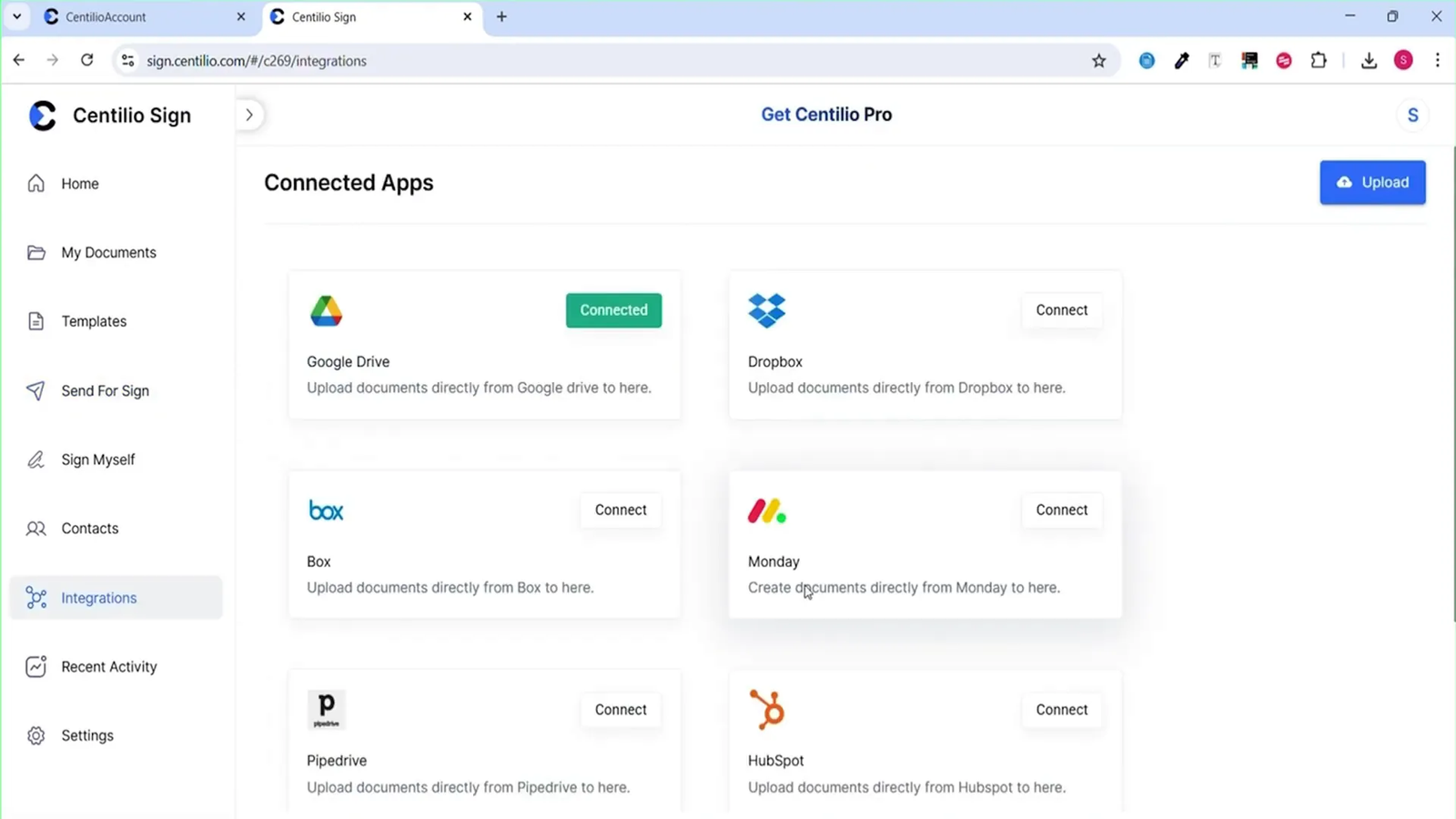1456x819 pixels.
Task: Click the HubSpot logo
Action: tap(767, 710)
